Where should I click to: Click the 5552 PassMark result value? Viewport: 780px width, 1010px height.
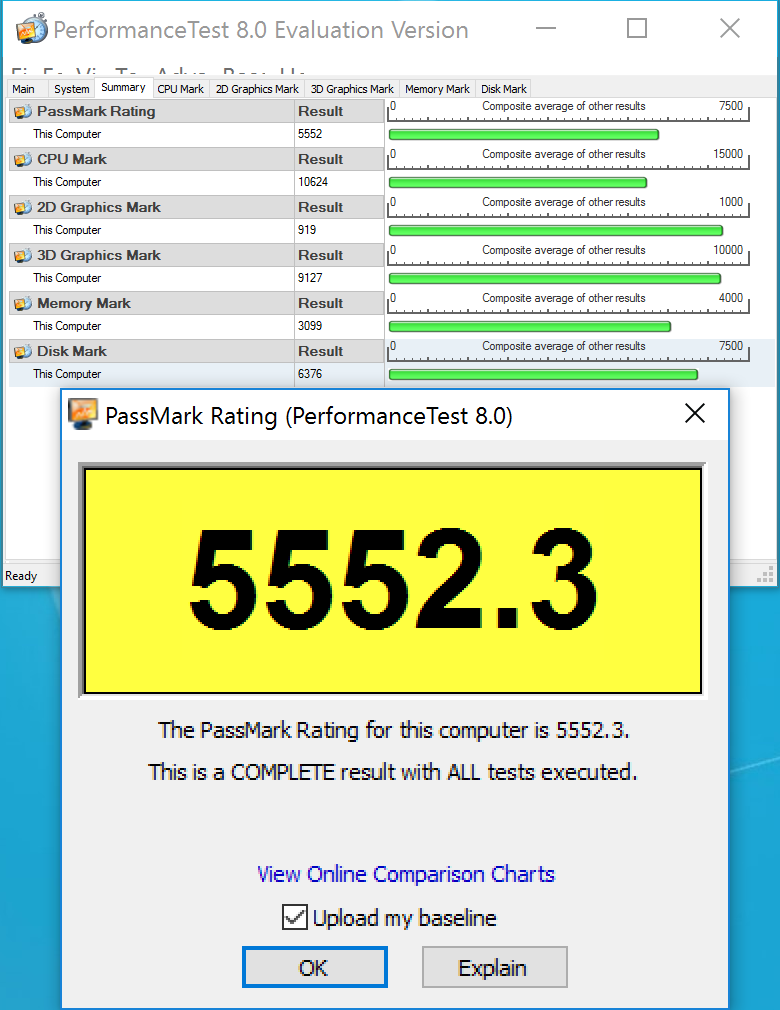click(310, 134)
